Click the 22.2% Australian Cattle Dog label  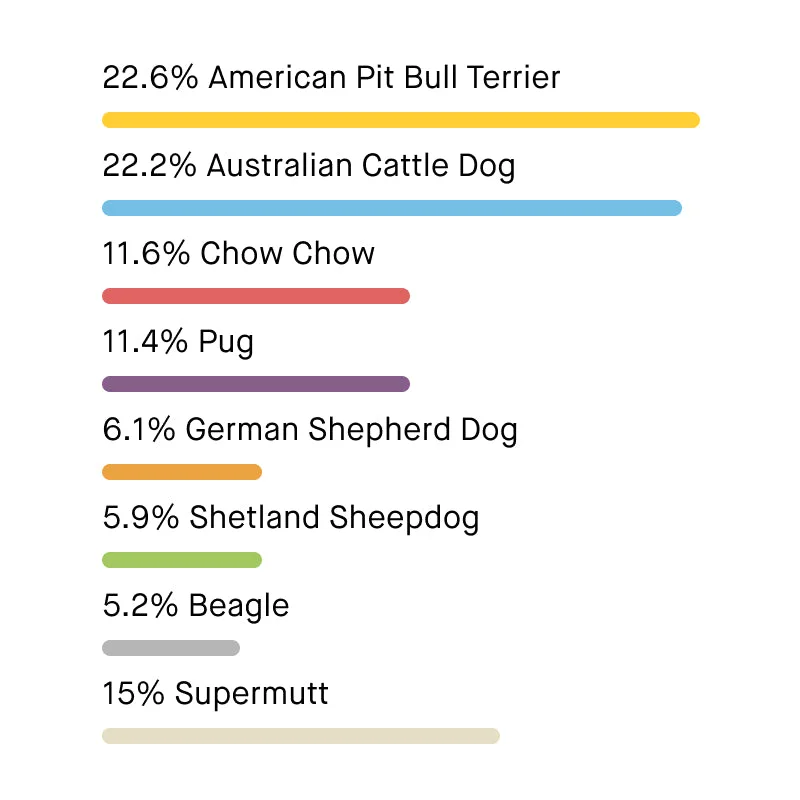coord(309,166)
